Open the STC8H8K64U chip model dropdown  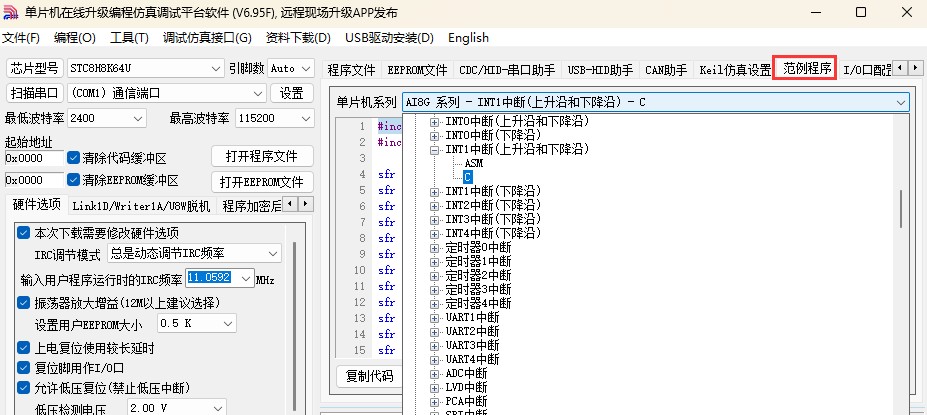(145, 68)
